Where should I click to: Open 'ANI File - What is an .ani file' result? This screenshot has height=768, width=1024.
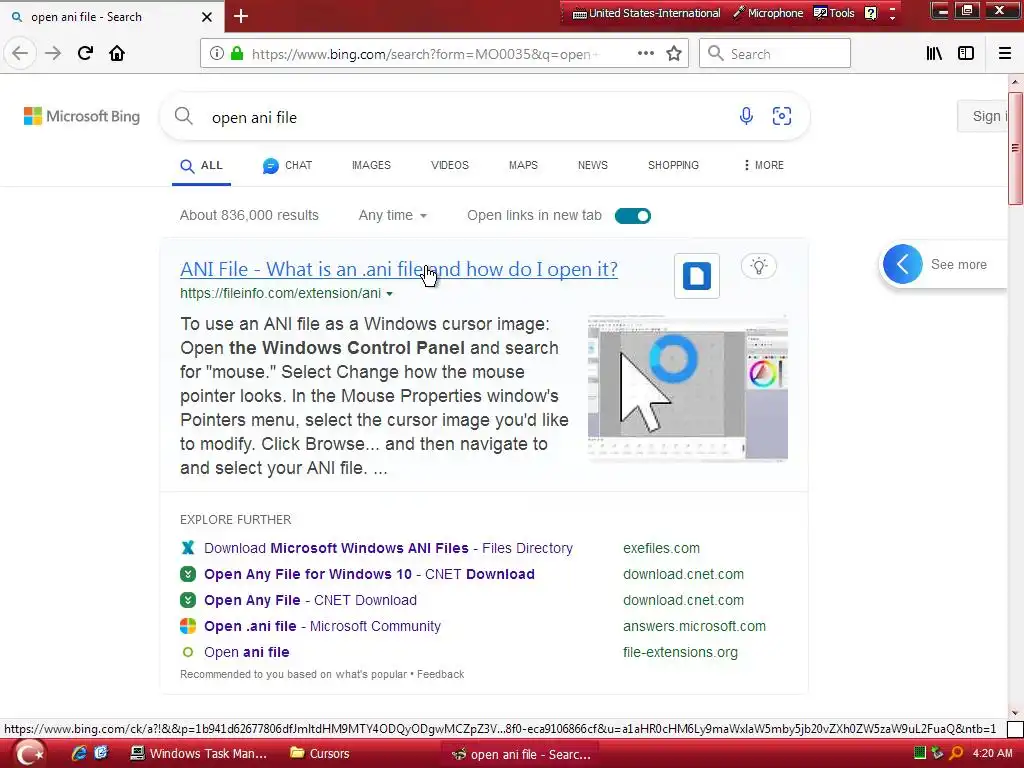[x=398, y=269]
